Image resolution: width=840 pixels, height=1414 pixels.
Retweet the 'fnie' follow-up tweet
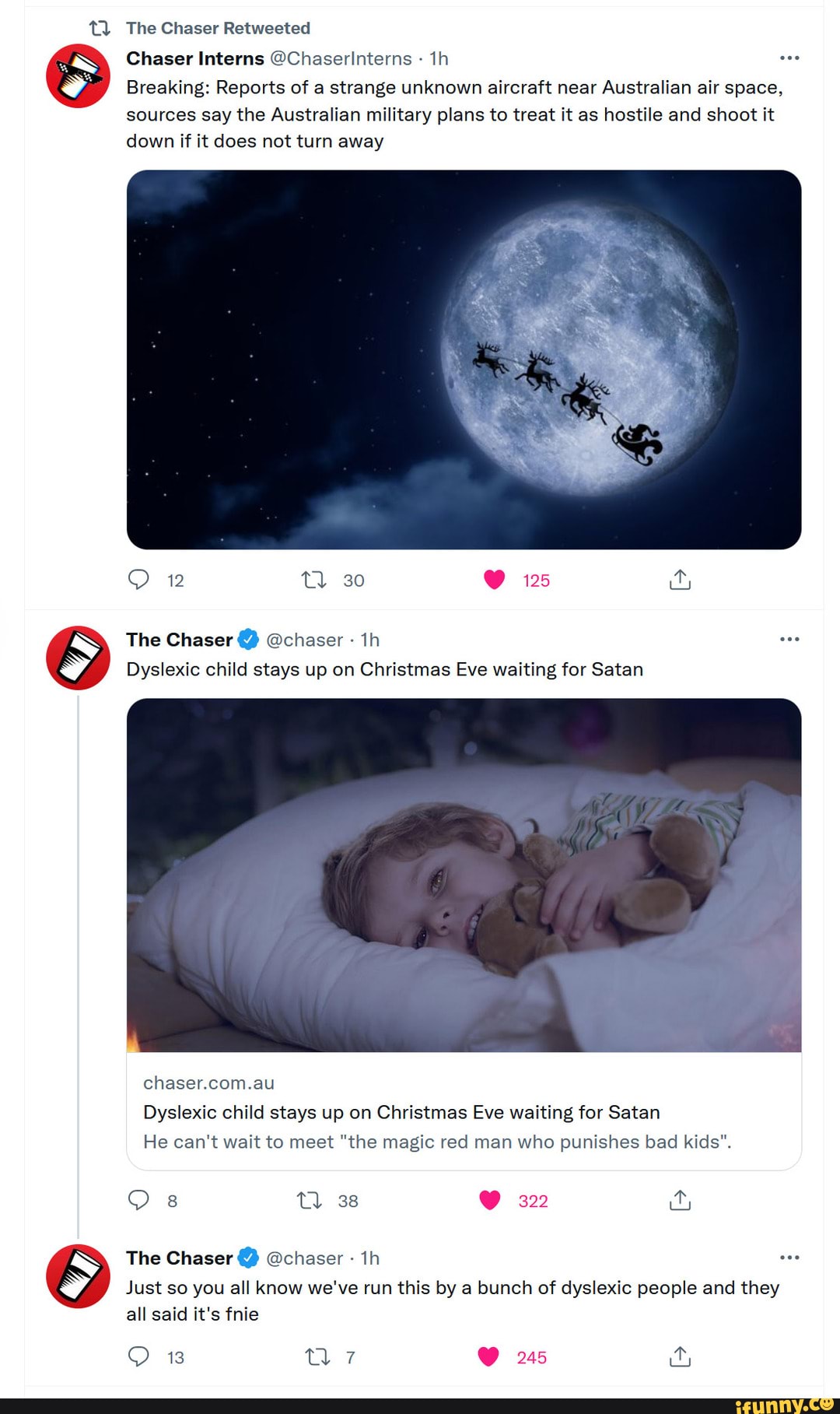point(317,1356)
